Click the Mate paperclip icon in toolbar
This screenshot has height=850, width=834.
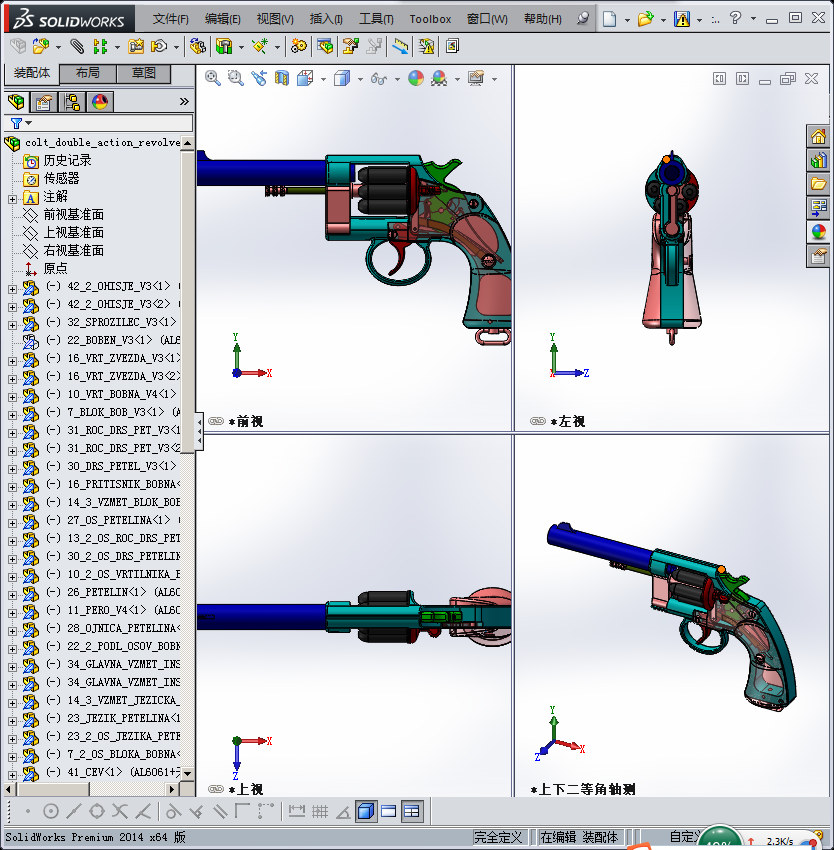click(x=77, y=47)
